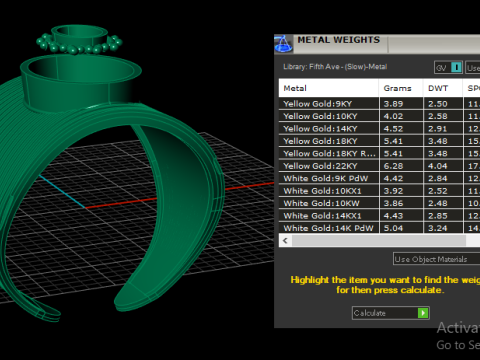Select the White Gold:9K PdW row
Image resolution: width=480 pixels, height=360 pixels.
point(379,178)
